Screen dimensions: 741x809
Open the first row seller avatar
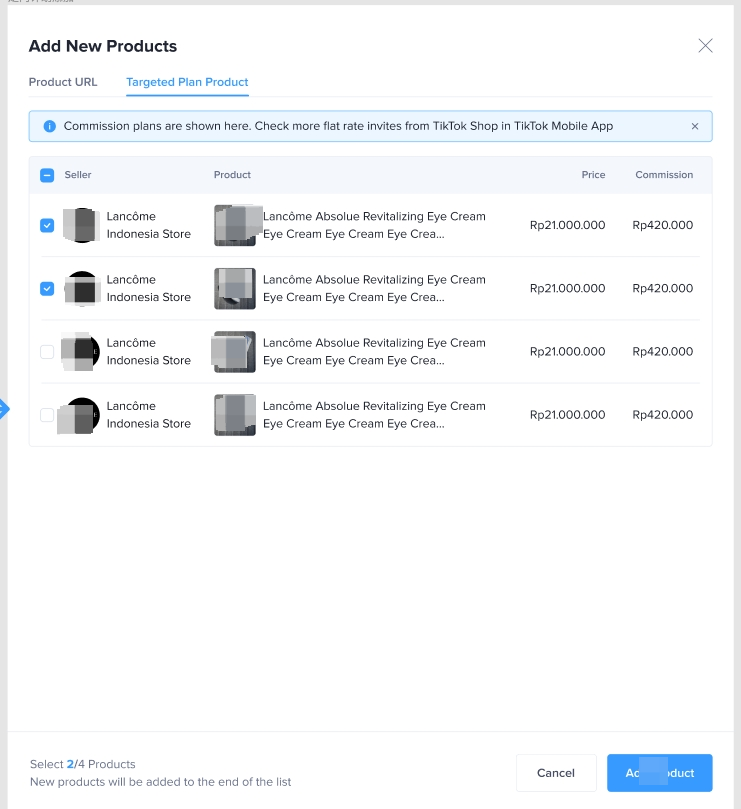tap(81, 225)
